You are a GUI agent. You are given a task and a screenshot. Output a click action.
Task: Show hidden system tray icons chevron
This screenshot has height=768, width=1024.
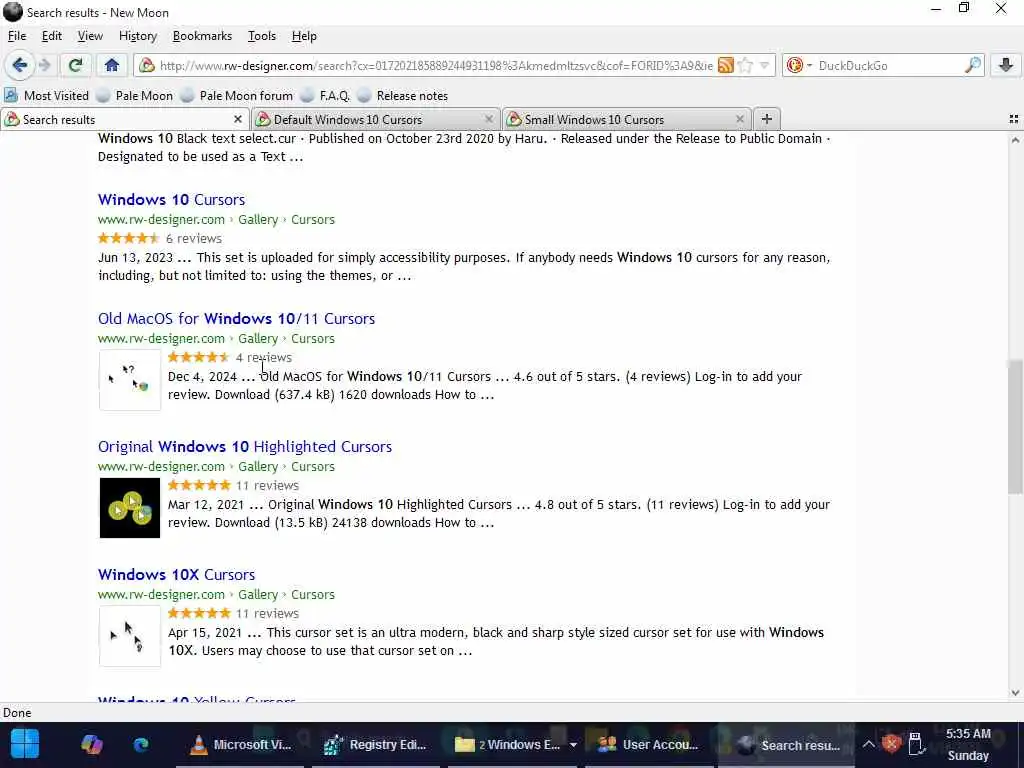pos(868,744)
